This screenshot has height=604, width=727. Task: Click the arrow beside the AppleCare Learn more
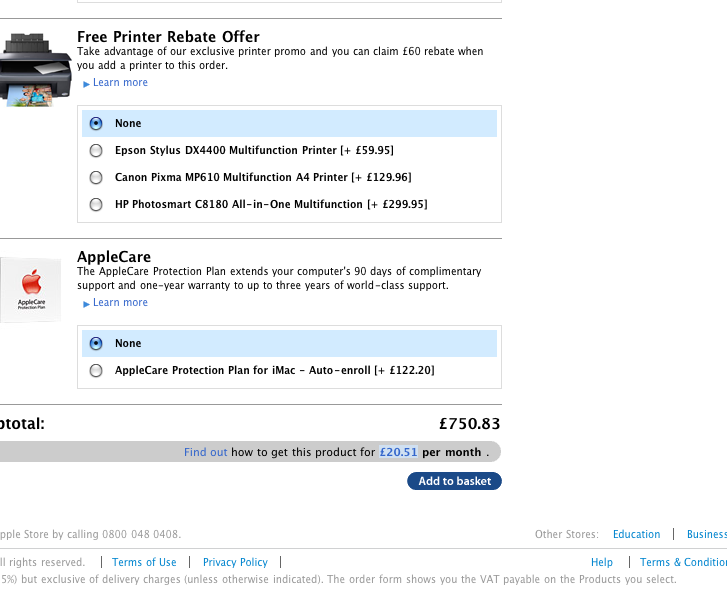click(x=86, y=304)
